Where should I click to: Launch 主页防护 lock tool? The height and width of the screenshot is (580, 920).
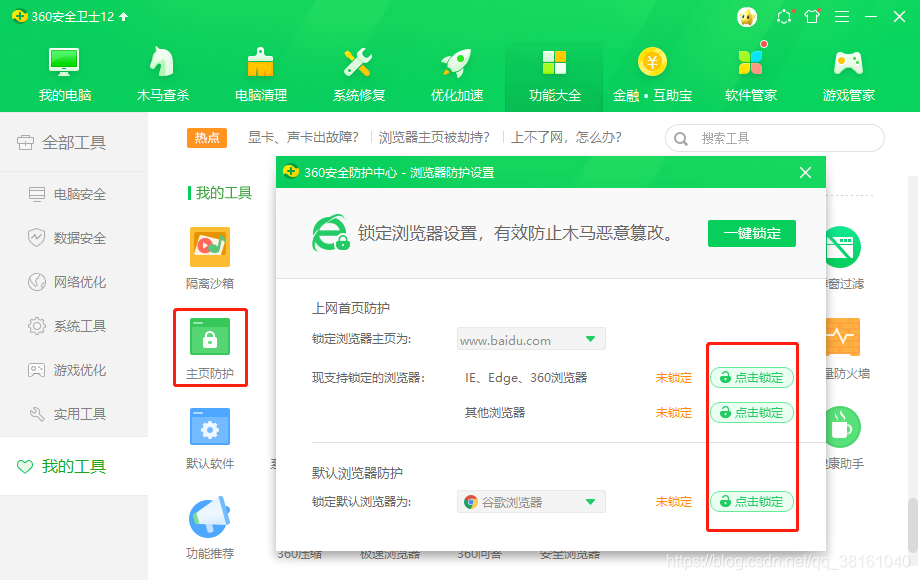coord(209,348)
